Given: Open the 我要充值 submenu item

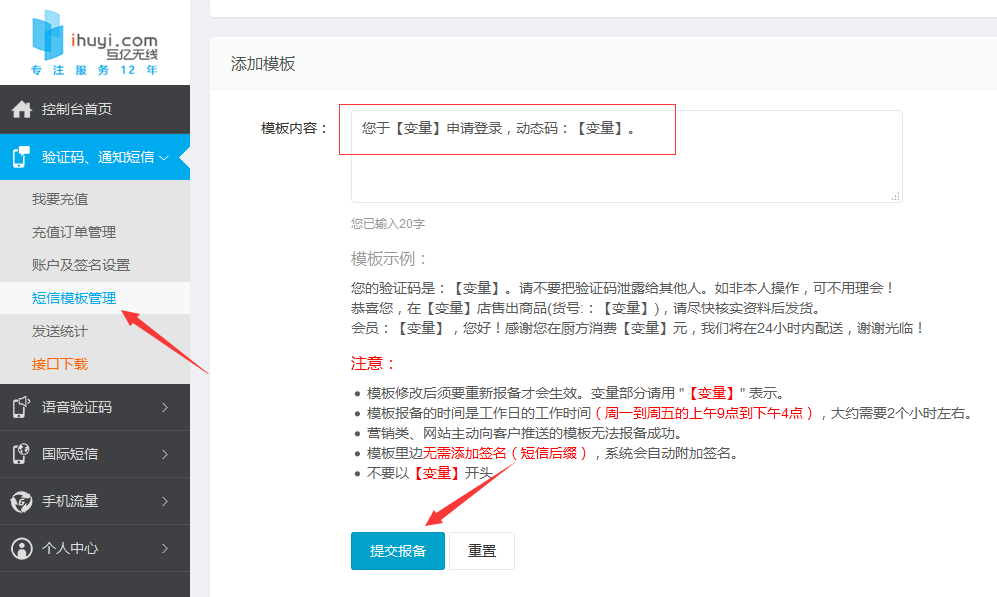Looking at the screenshot, I should point(60,199).
